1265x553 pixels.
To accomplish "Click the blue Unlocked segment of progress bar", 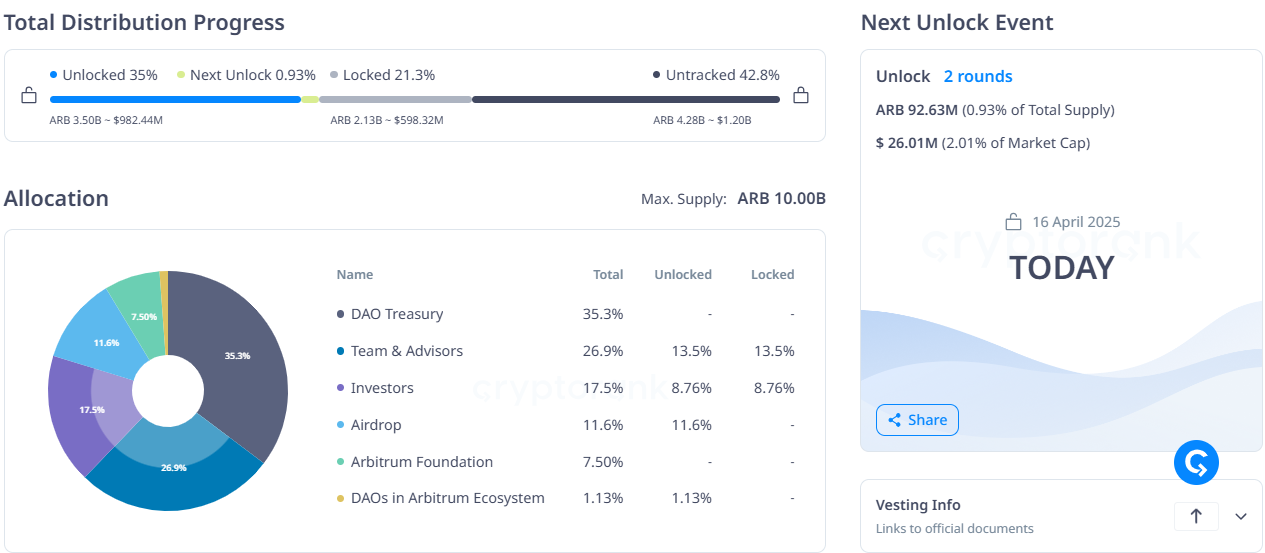I will click(x=175, y=100).
